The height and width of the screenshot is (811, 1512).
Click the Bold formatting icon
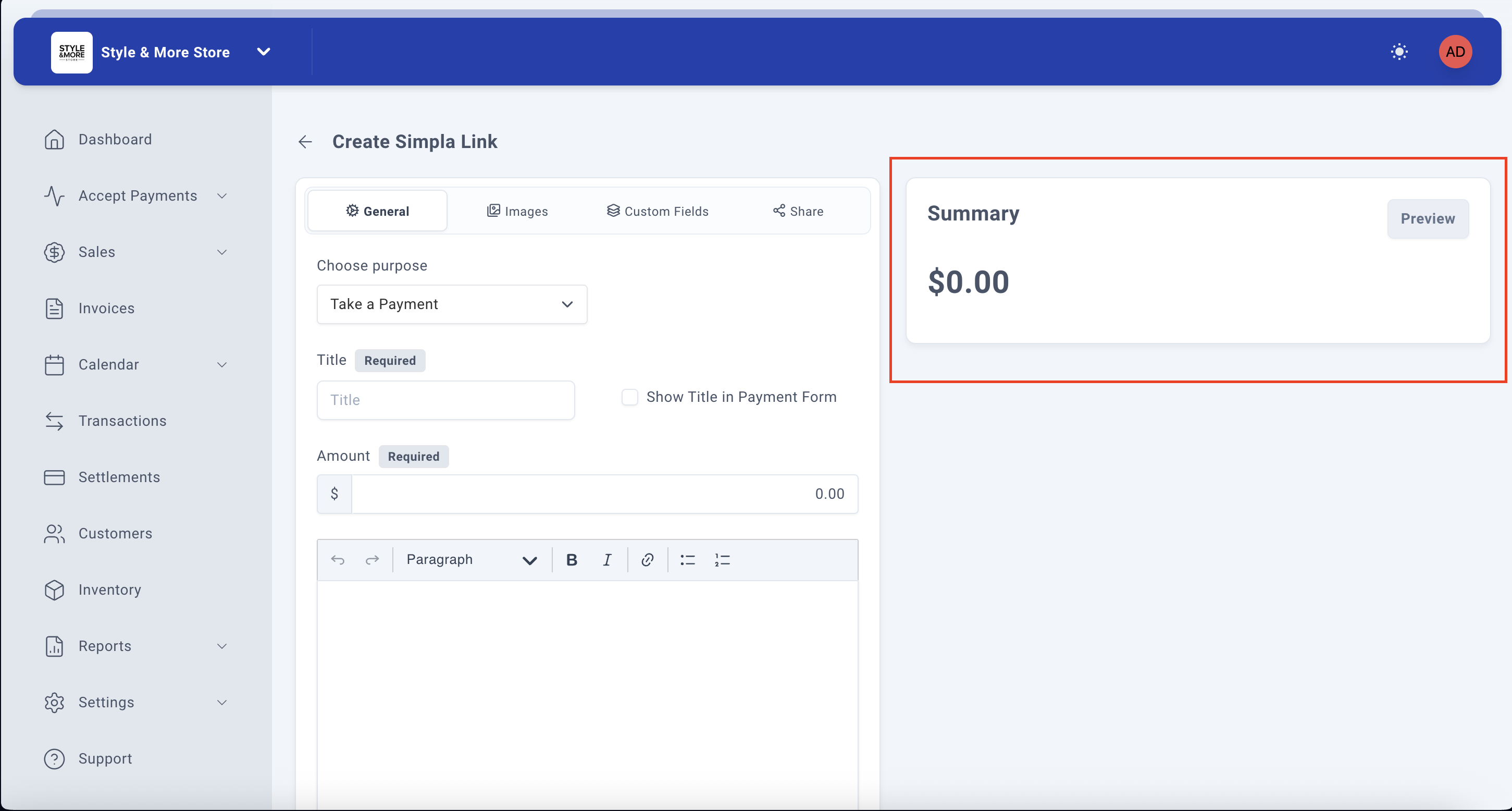(x=571, y=560)
